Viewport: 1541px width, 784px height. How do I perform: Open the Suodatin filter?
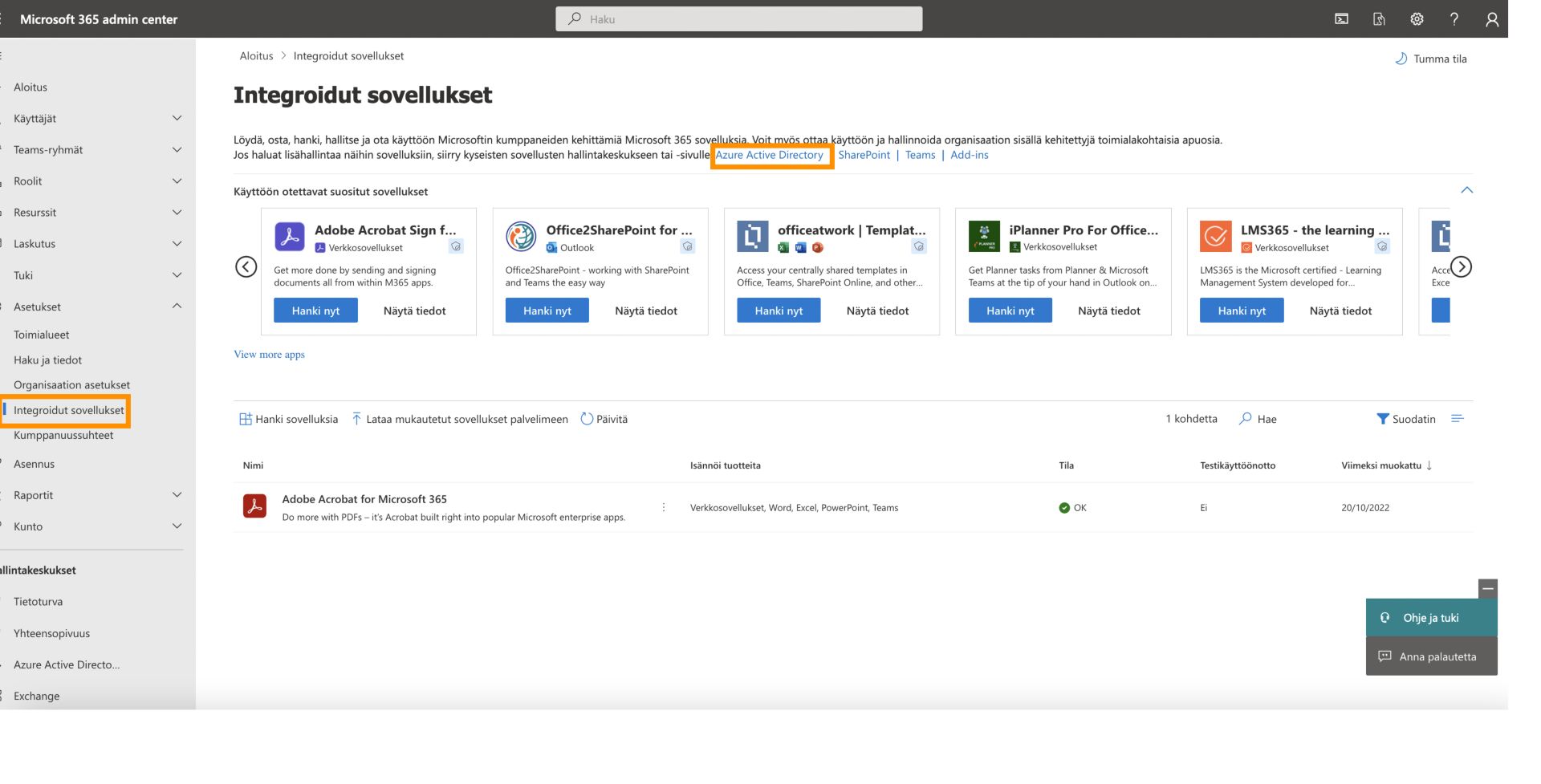1406,419
